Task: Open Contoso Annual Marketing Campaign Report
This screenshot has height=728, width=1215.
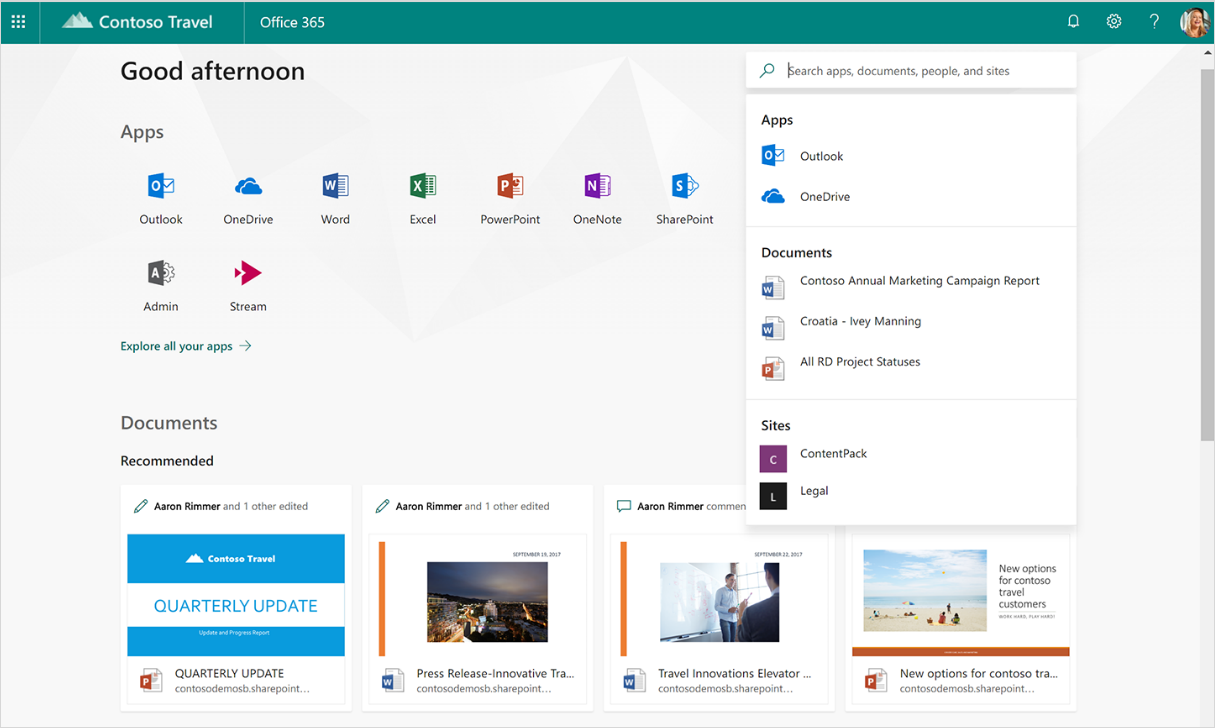Action: [919, 281]
